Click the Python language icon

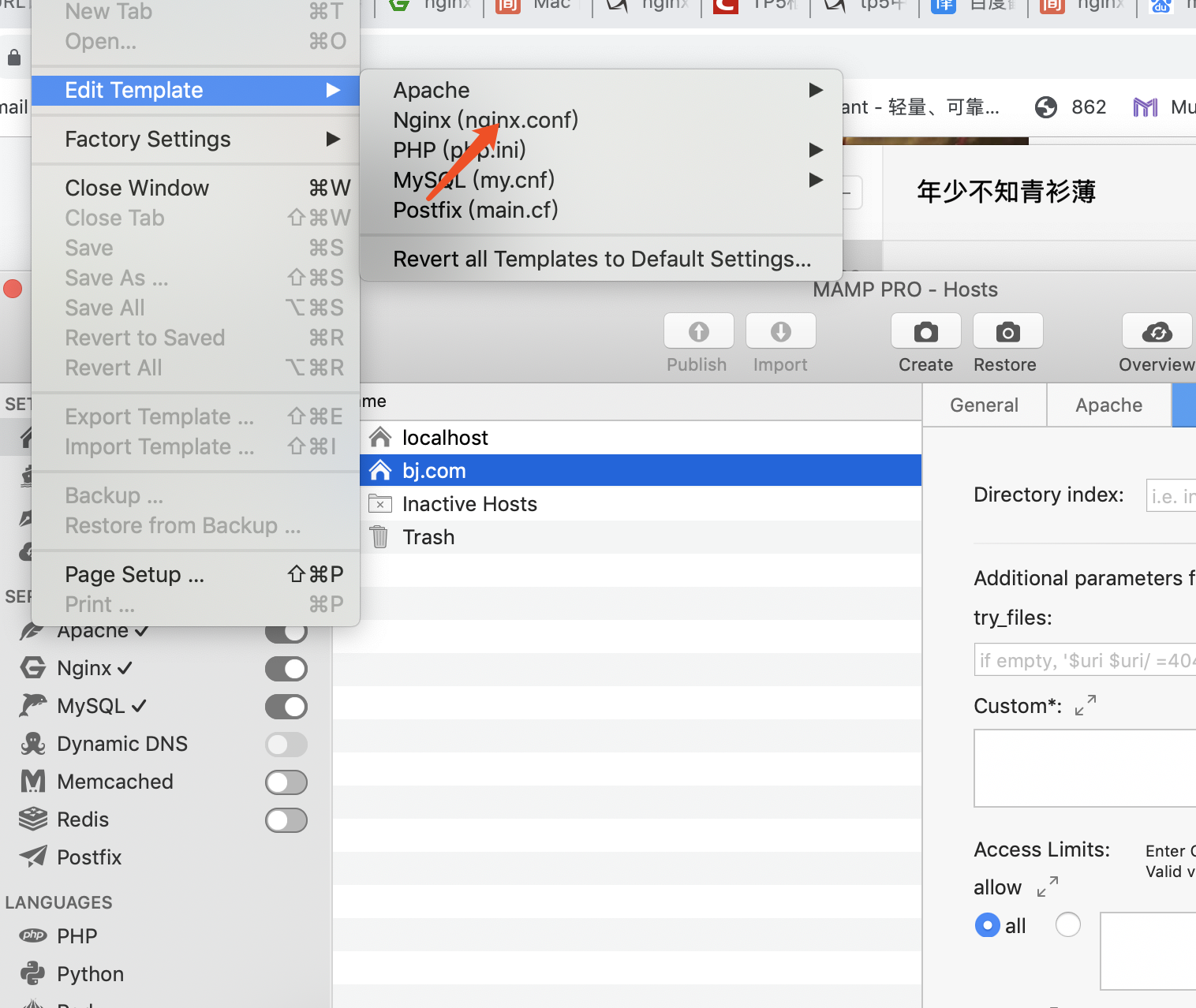(x=32, y=973)
